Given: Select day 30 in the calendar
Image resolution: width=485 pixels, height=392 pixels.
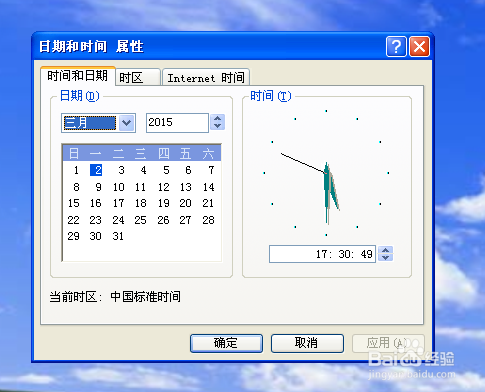Looking at the screenshot, I should pyautogui.click(x=95, y=236).
